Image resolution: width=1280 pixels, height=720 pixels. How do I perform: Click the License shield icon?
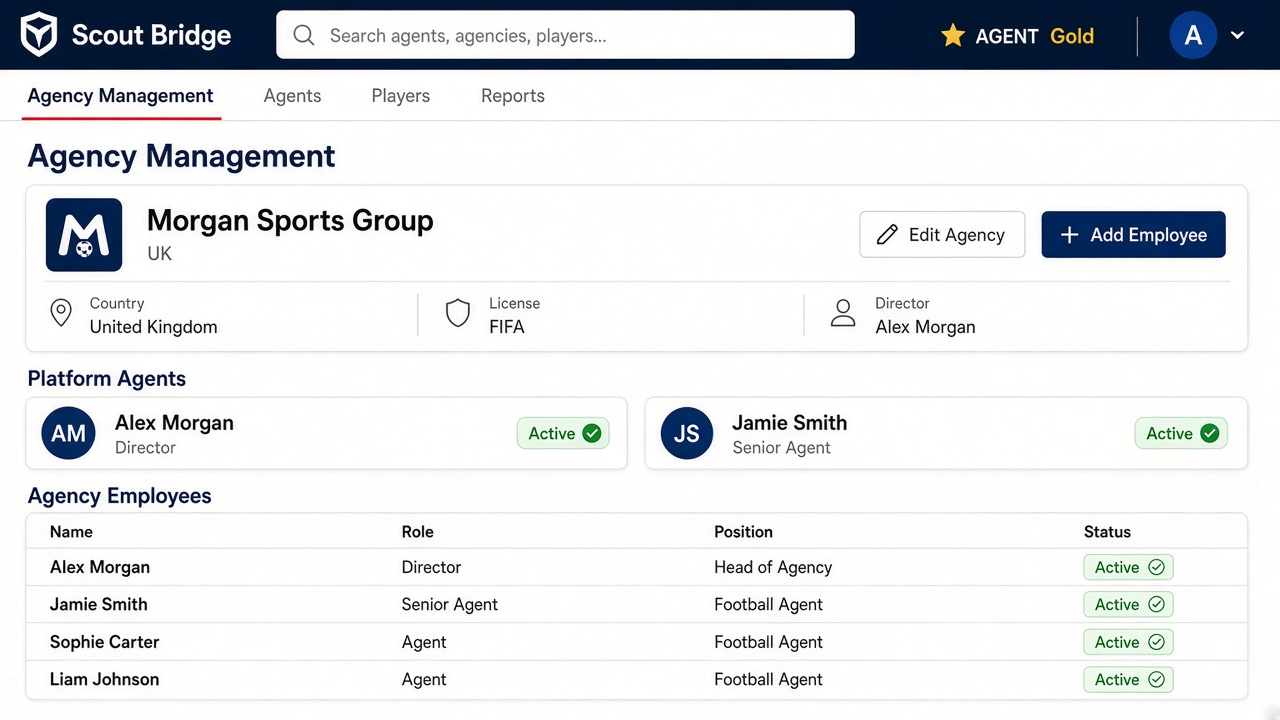click(458, 313)
